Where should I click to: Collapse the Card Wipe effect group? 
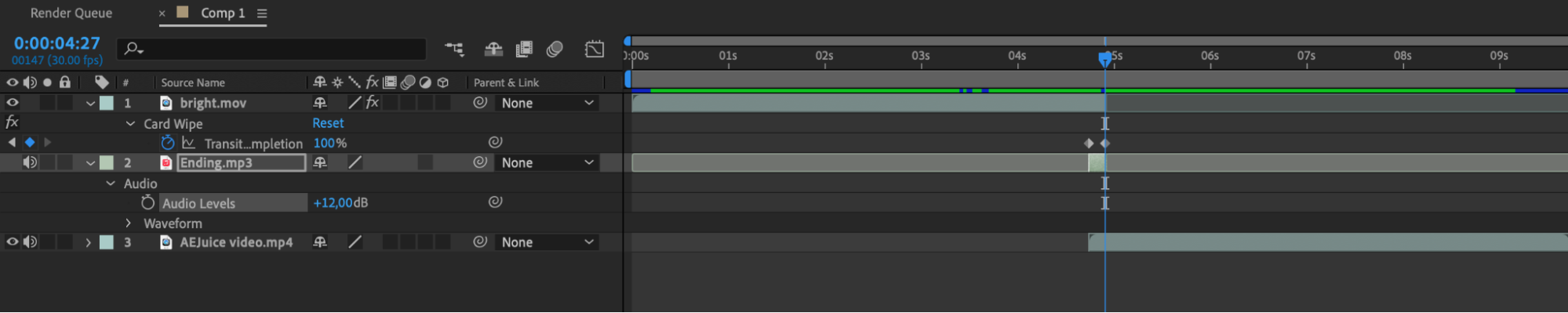pyautogui.click(x=130, y=123)
